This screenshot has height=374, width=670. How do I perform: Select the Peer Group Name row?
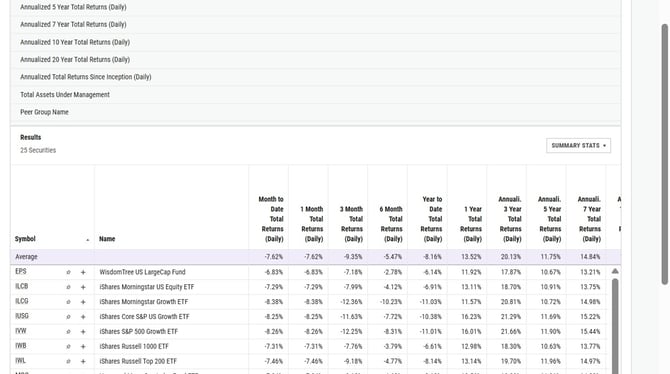pyautogui.click(x=315, y=112)
